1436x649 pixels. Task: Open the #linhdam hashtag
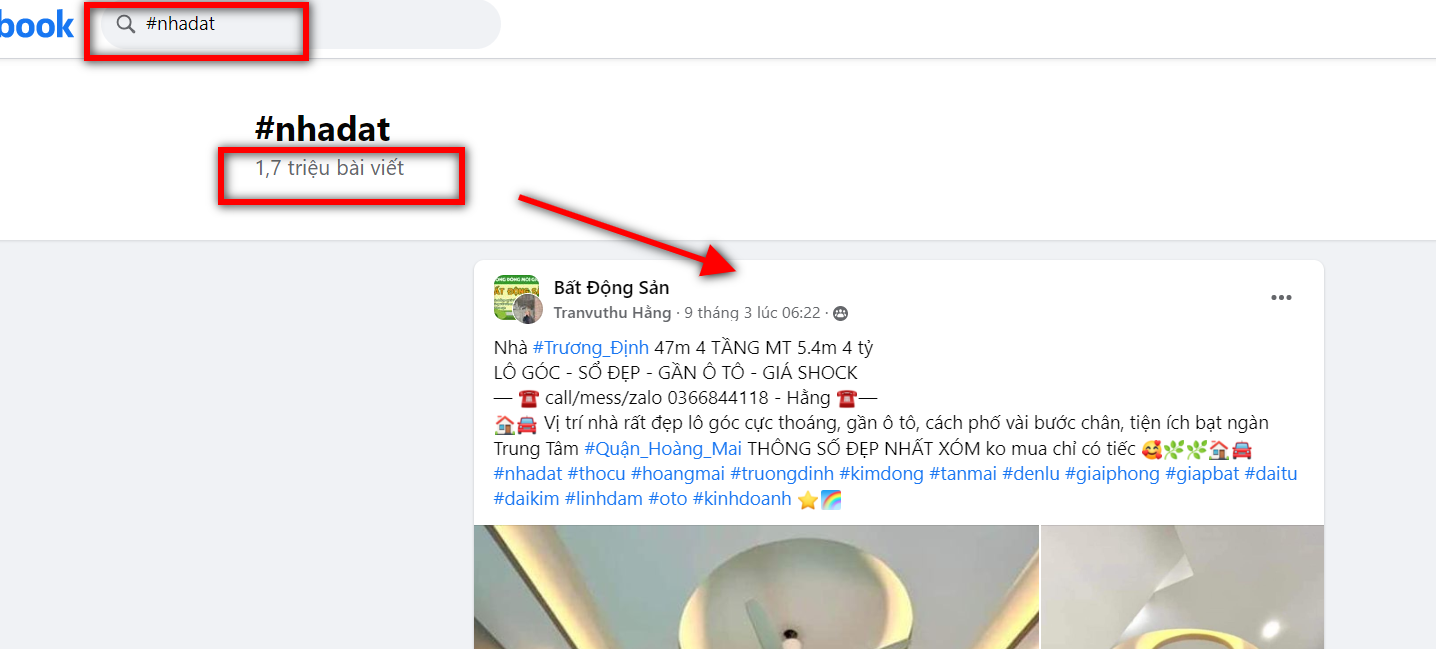pyautogui.click(x=604, y=498)
